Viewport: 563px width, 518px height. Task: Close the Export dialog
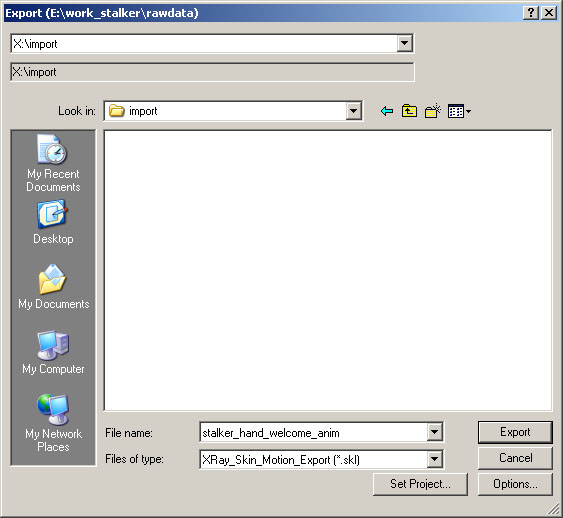click(x=549, y=13)
